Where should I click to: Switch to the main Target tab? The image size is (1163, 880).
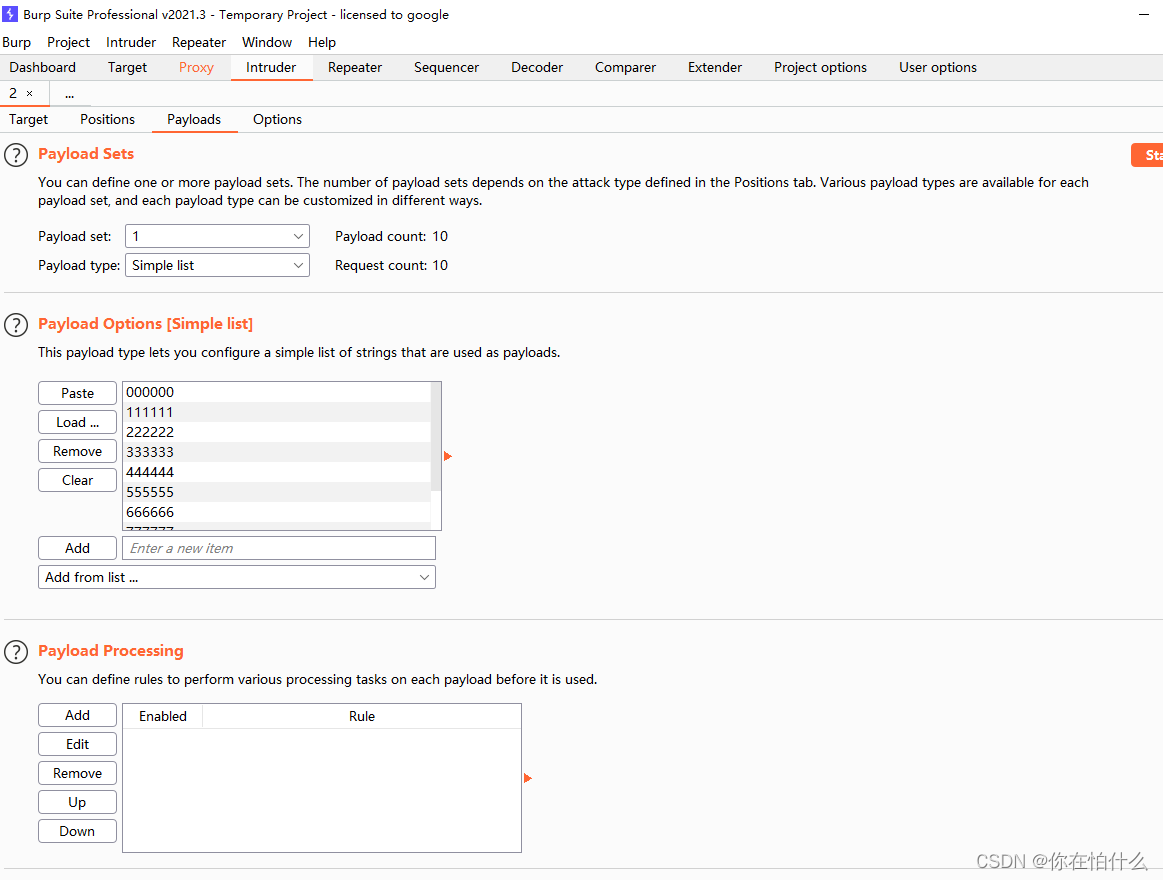click(127, 68)
